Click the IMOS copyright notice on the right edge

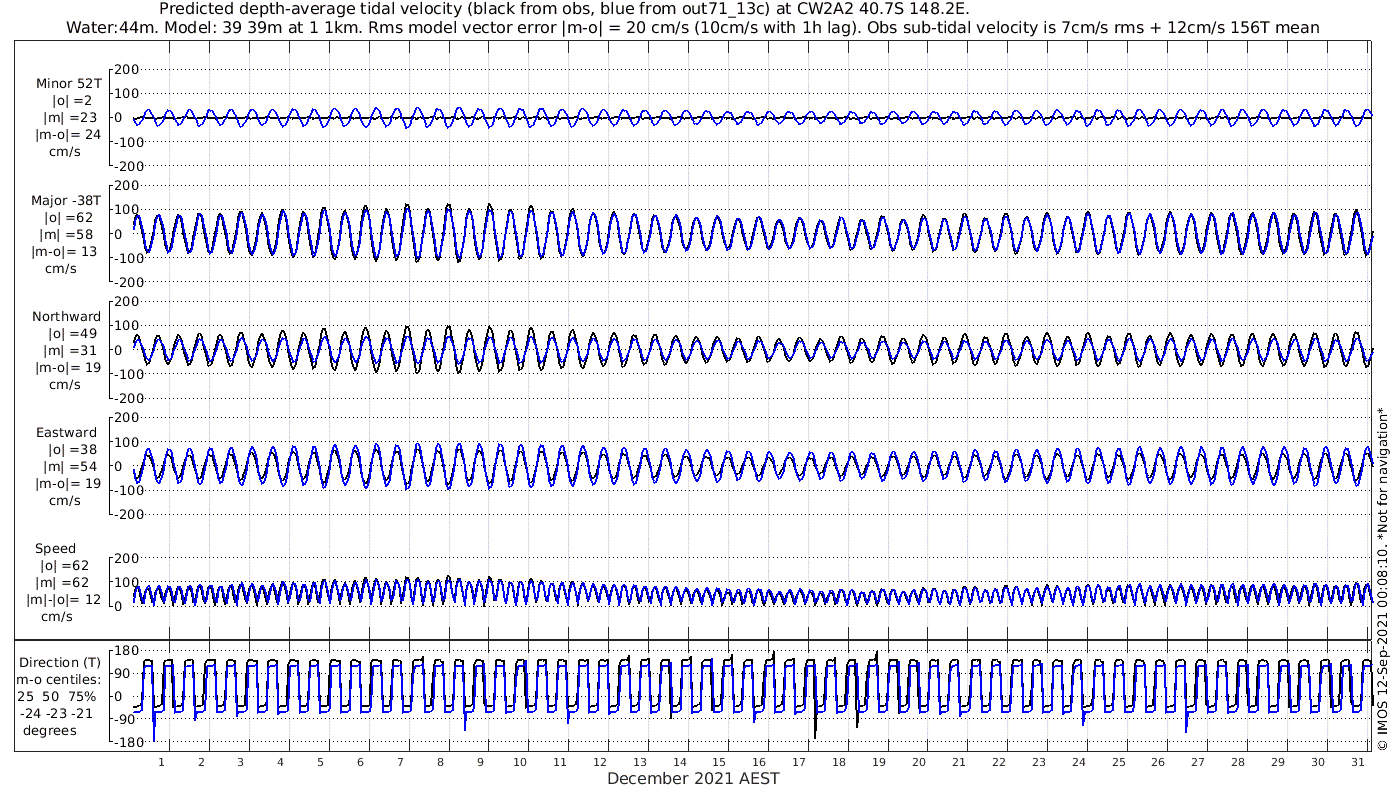click(1382, 578)
